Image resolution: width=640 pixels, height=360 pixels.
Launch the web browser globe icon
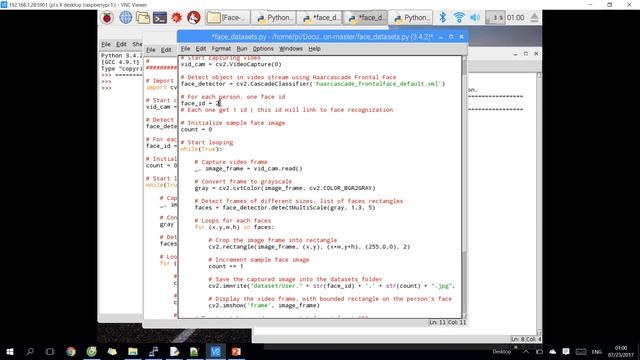point(125,18)
